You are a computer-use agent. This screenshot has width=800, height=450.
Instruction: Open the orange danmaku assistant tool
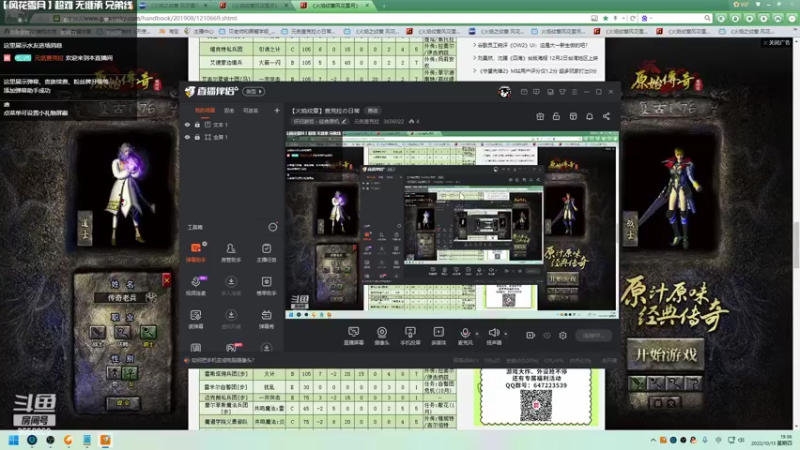(x=195, y=252)
